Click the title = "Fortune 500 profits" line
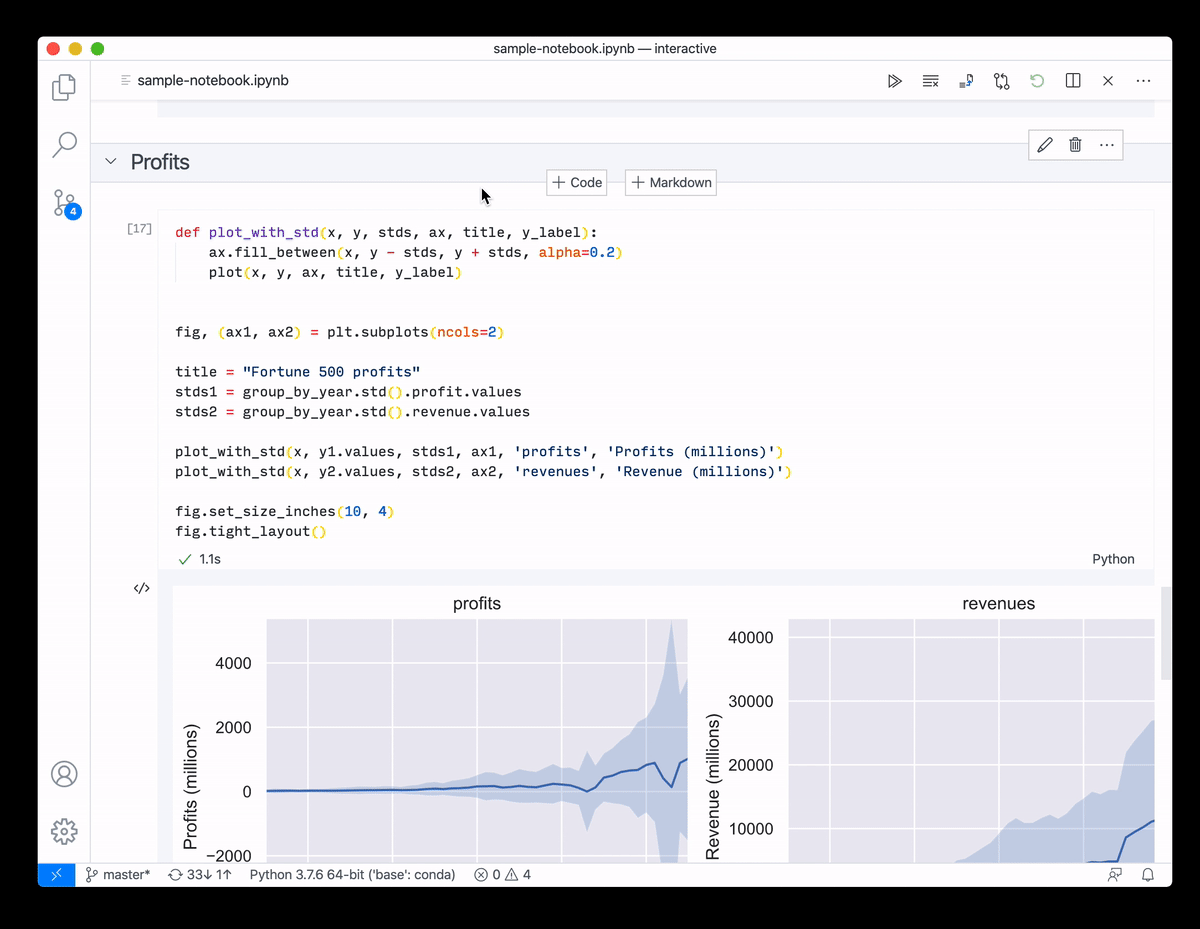 (x=297, y=372)
